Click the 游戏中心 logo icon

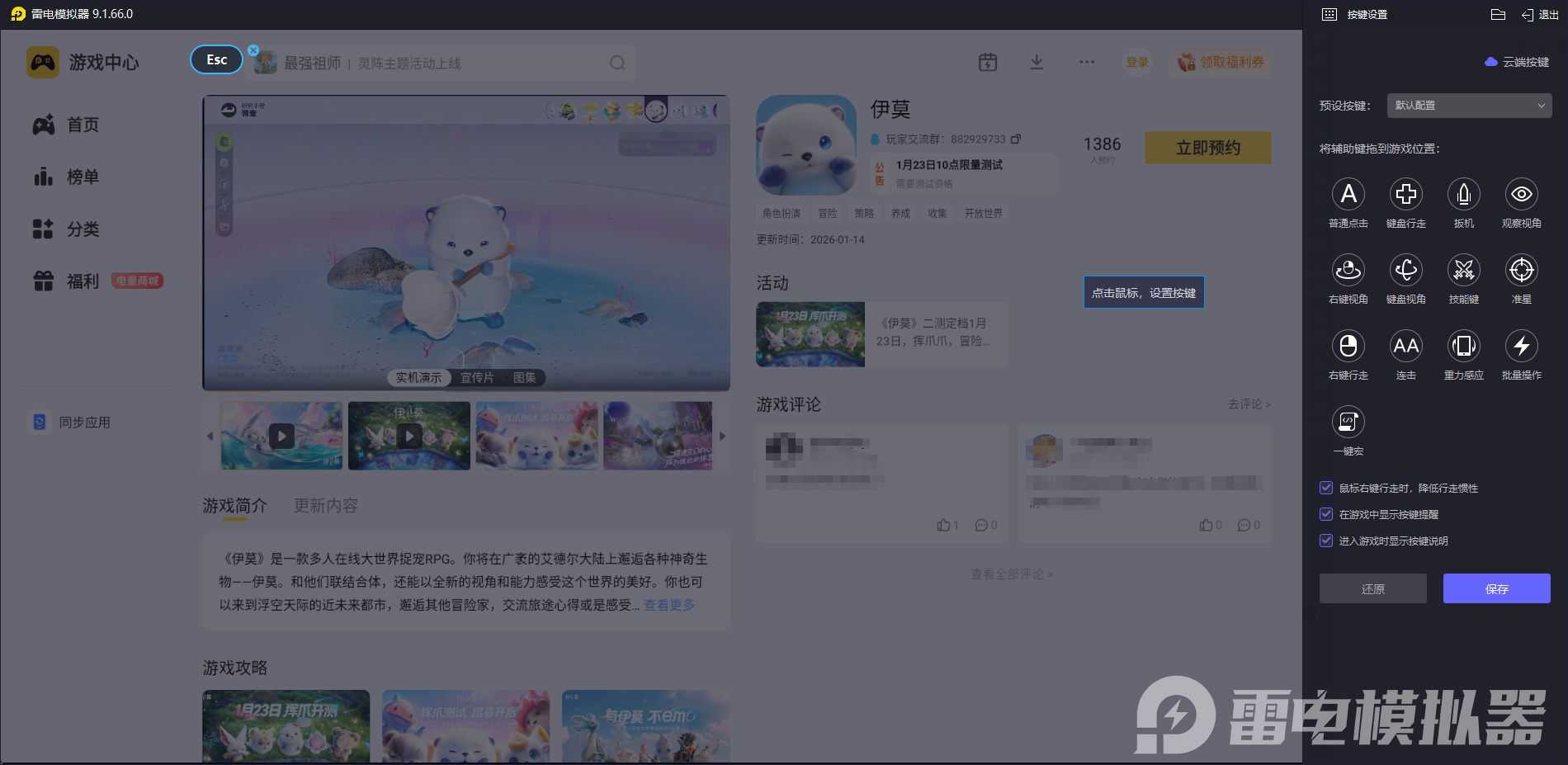coord(43,62)
